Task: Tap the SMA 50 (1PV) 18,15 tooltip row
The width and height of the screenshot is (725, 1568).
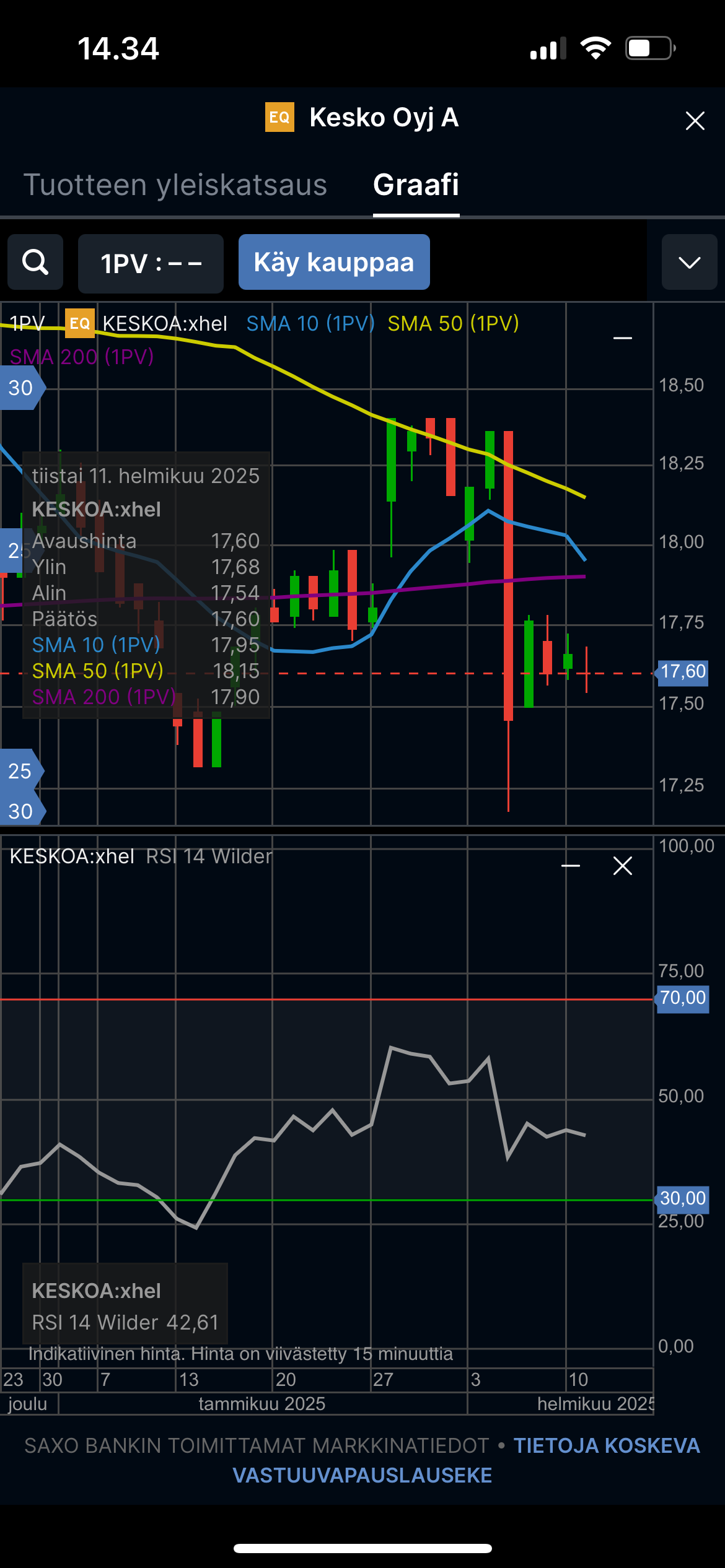Action: pyautogui.click(x=146, y=671)
